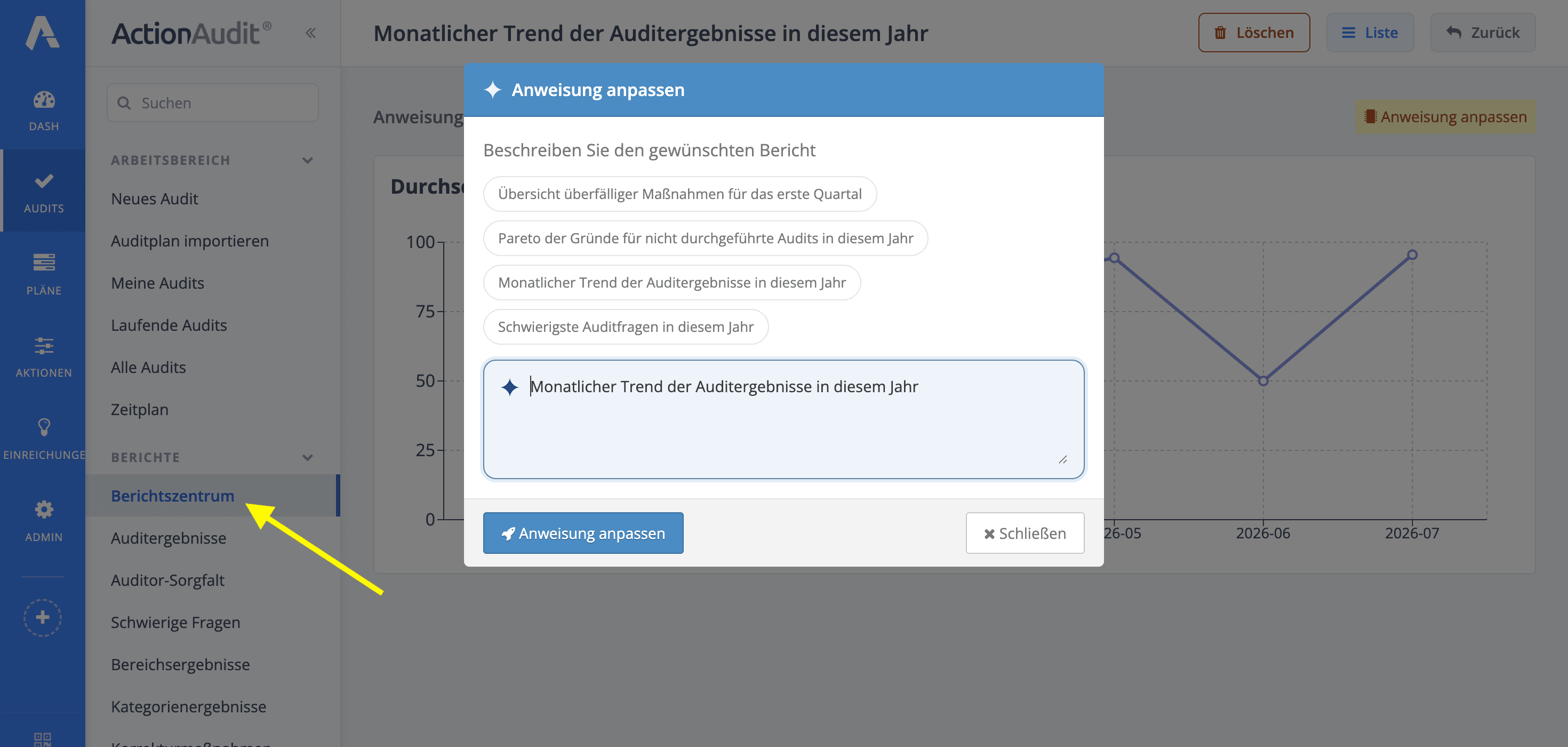This screenshot has height=747, width=1568.
Task: Click the Liste button
Action: pos(1370,33)
